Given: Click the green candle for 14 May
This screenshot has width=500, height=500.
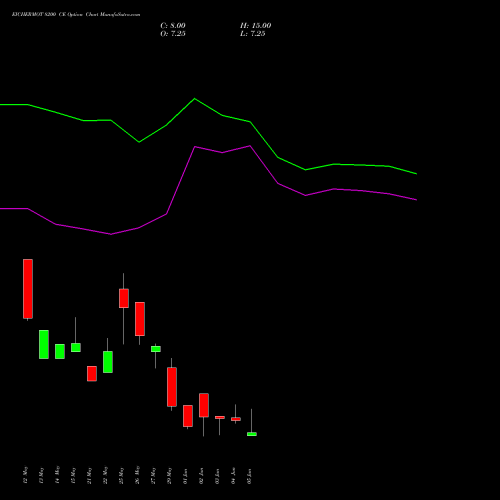Looking at the screenshot, I should point(60,351).
